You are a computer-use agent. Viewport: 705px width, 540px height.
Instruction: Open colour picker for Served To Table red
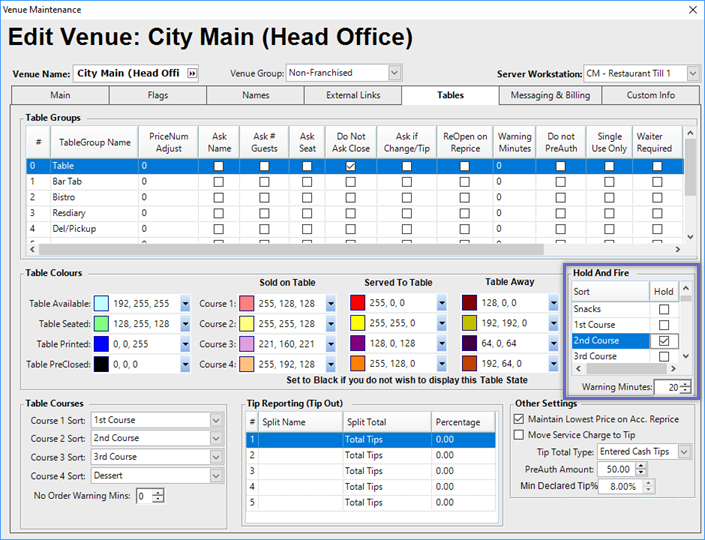pos(442,303)
